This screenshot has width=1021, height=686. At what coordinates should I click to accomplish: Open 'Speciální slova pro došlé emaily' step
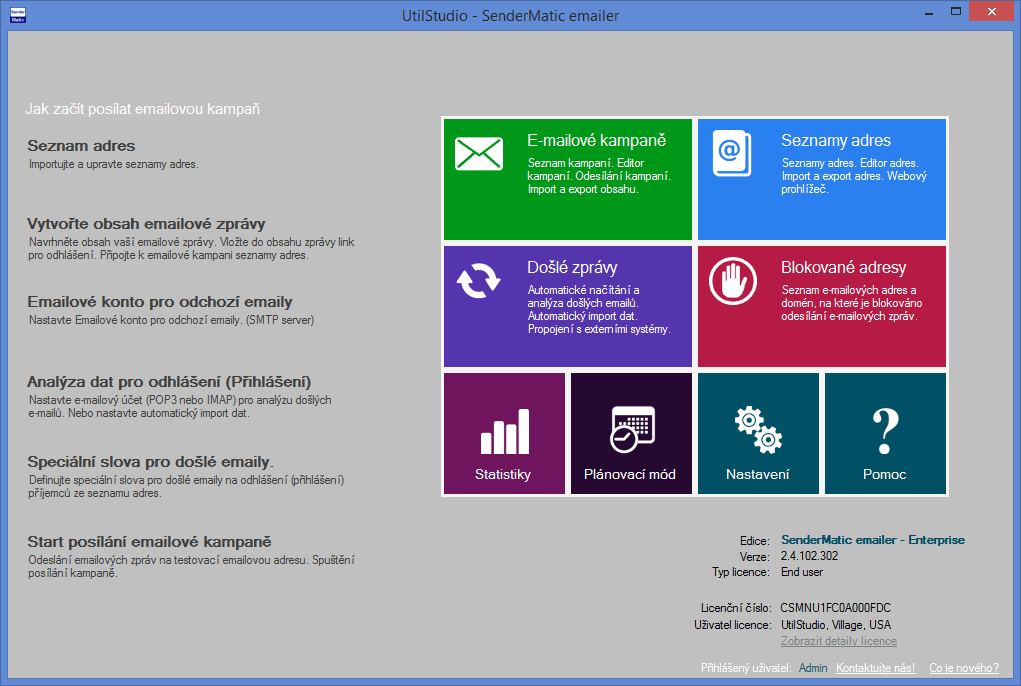150,462
